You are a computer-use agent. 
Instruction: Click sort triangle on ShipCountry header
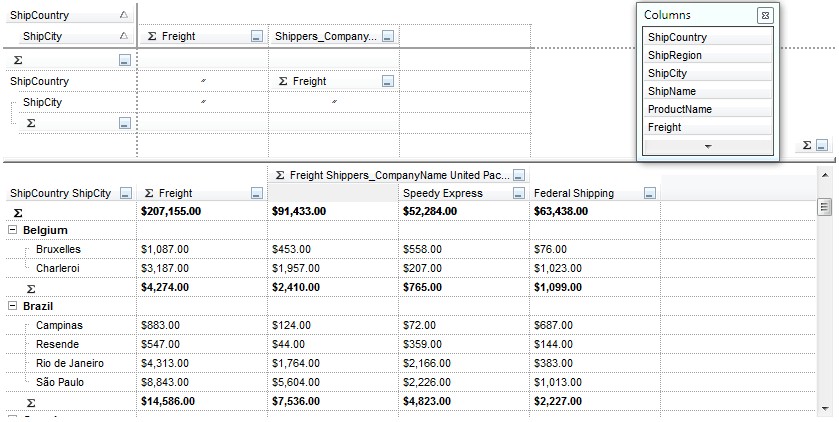123,15
